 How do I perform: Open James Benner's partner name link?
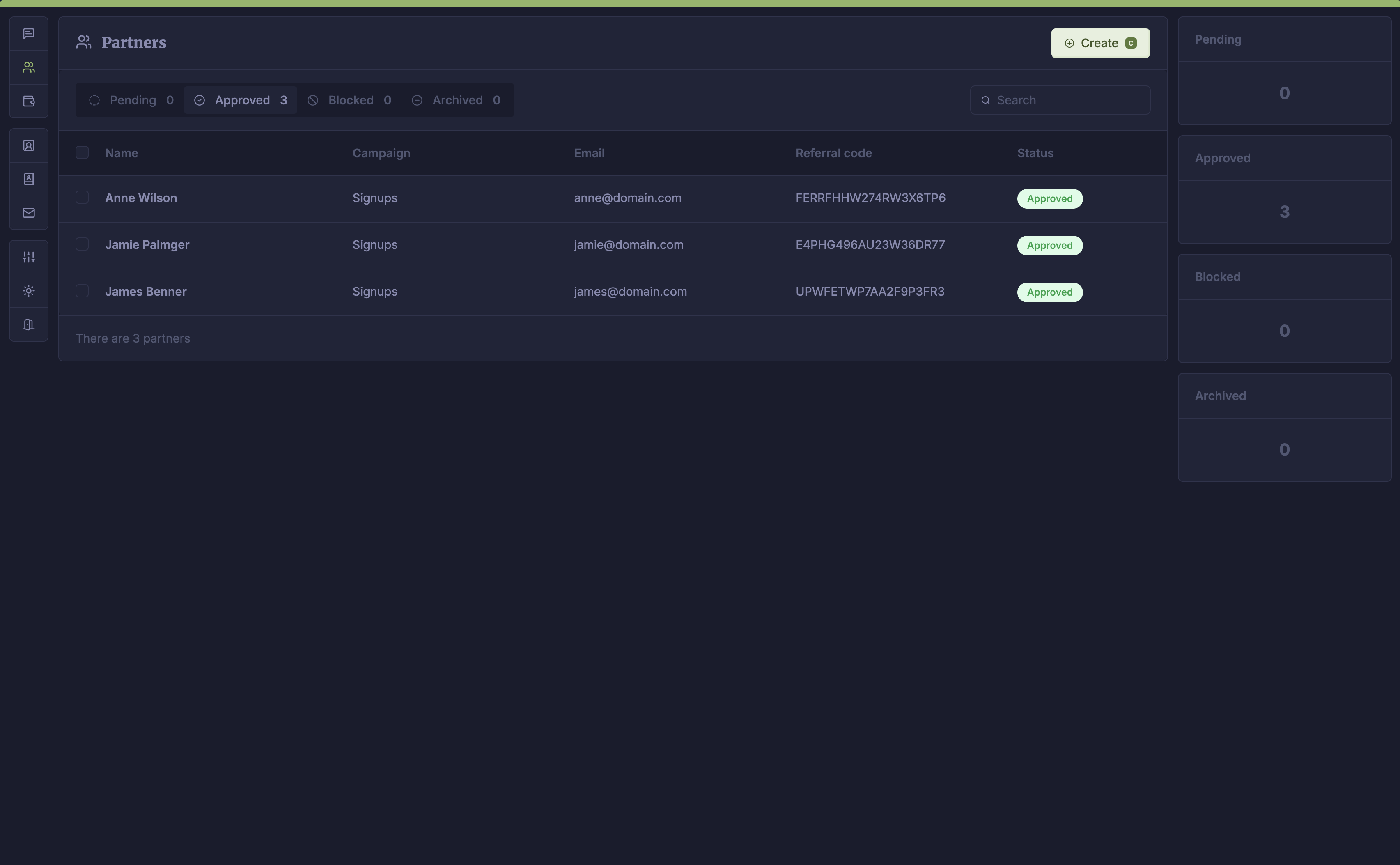[146, 292]
